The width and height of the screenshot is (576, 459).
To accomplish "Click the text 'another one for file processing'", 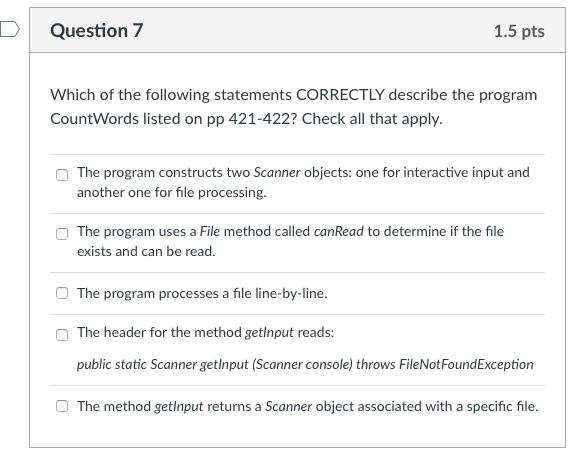I will point(172,192).
